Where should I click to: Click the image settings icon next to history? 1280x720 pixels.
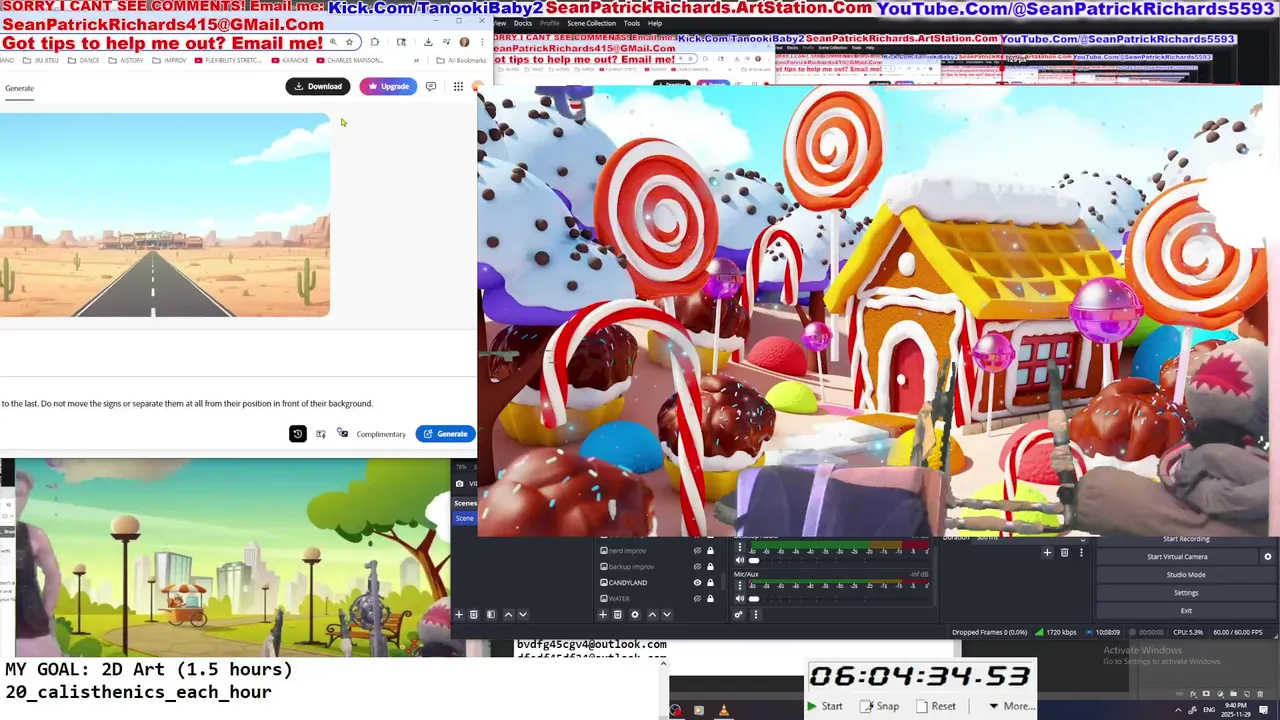click(x=321, y=434)
